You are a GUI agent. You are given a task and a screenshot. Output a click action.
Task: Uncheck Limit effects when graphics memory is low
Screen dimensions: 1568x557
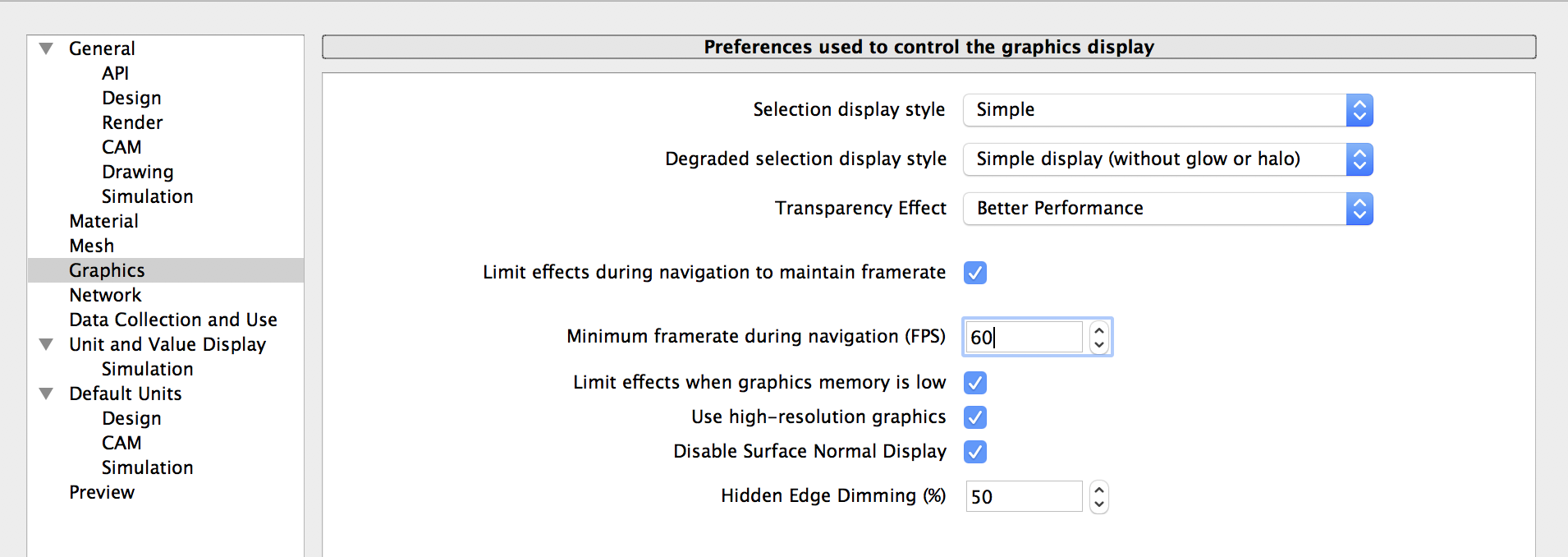974,382
